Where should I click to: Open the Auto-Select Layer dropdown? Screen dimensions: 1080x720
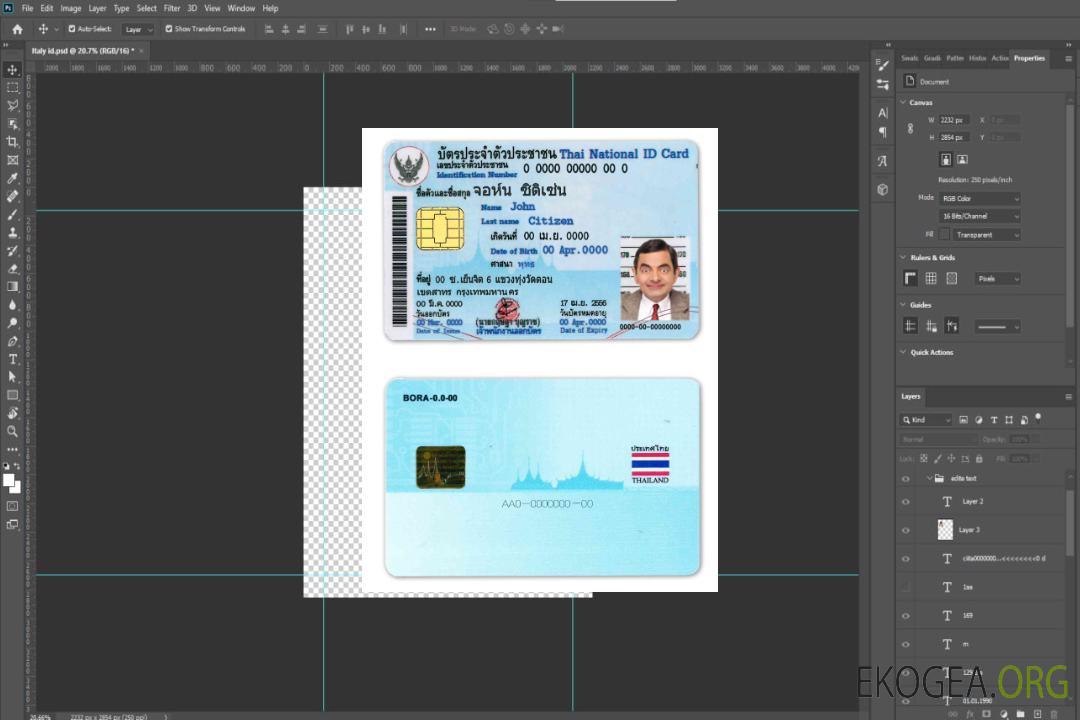click(138, 29)
